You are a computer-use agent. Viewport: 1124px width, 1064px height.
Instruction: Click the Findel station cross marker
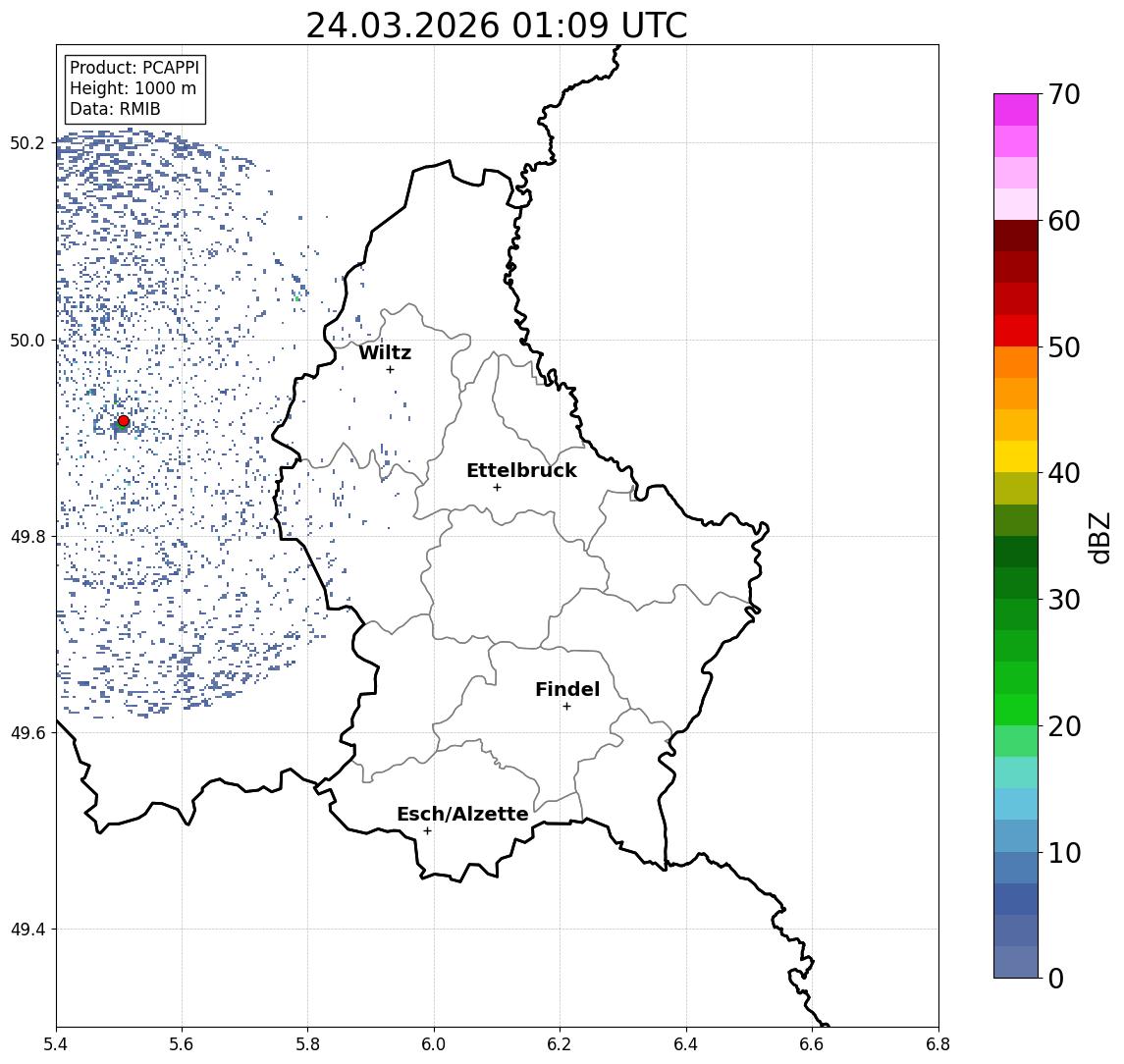[x=566, y=707]
